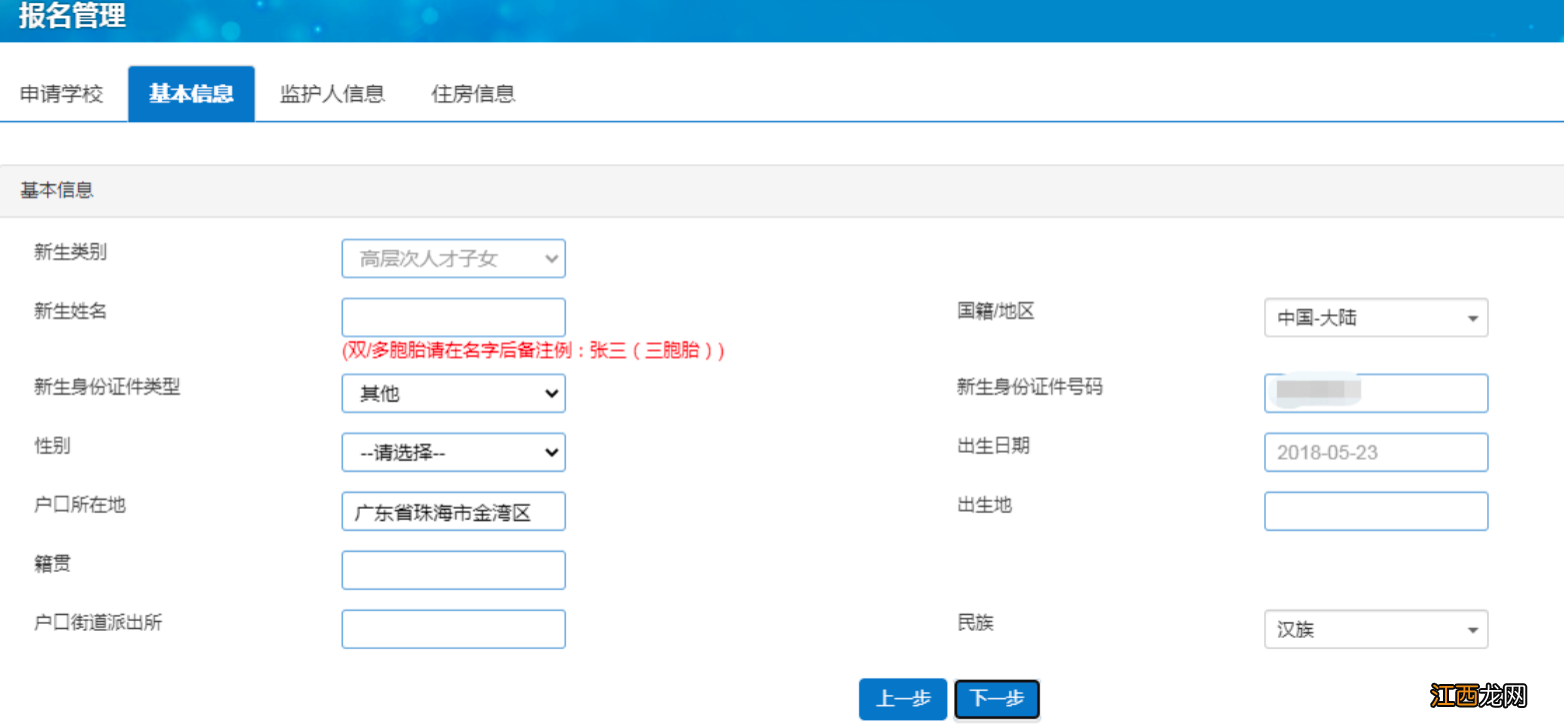This screenshot has width=1564, height=726.
Task: Click the 基本信息 section header text
Action: point(57,190)
